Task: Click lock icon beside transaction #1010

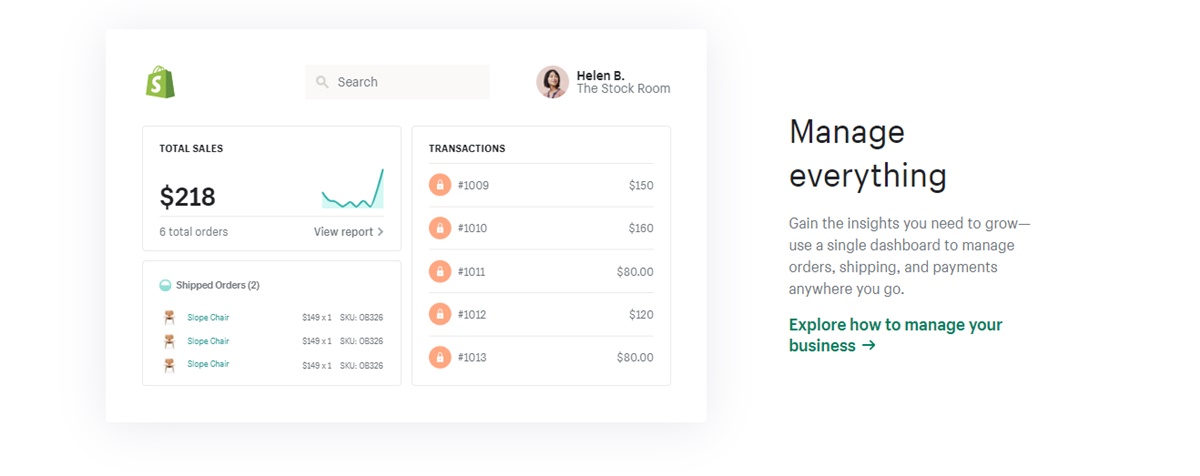Action: click(439, 228)
